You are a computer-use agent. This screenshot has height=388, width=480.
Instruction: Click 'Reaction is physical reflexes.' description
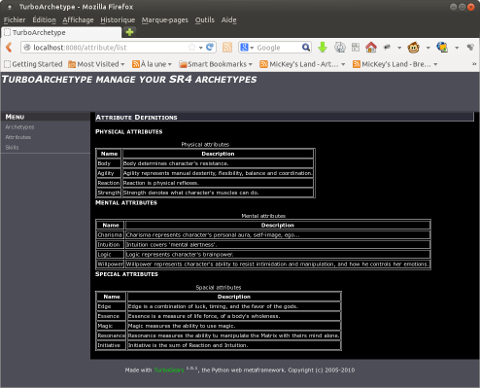point(161,183)
